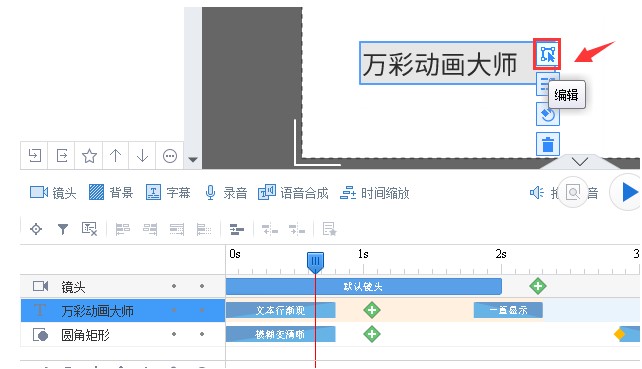Collapse the canvas panel with down chevron

580,161
